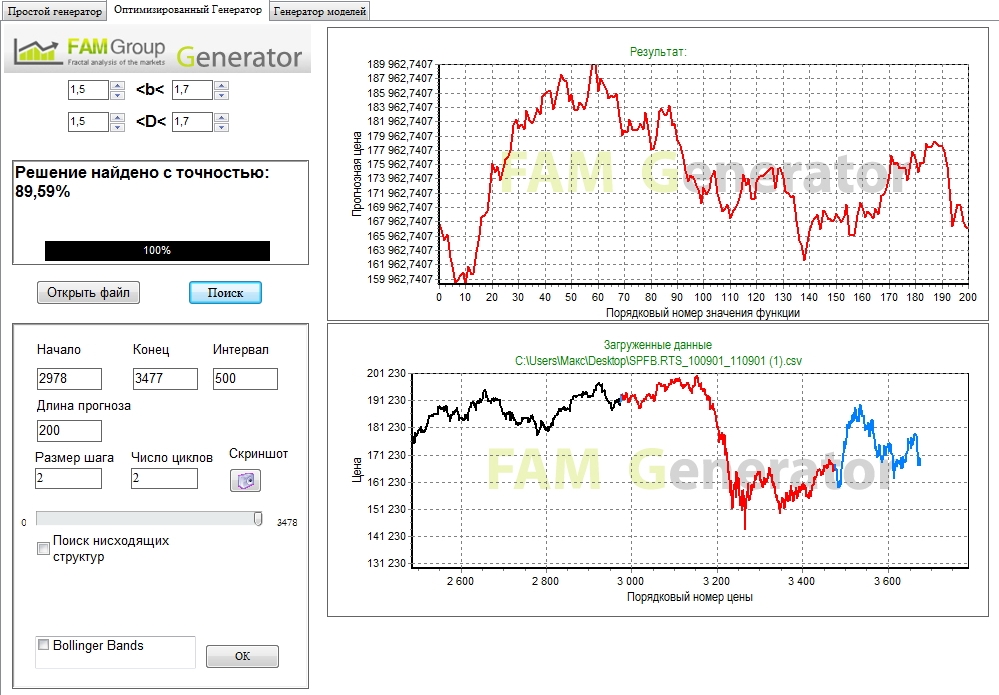Click the range slider thumb near 3478
The width and height of the screenshot is (999, 695).
coord(258,519)
